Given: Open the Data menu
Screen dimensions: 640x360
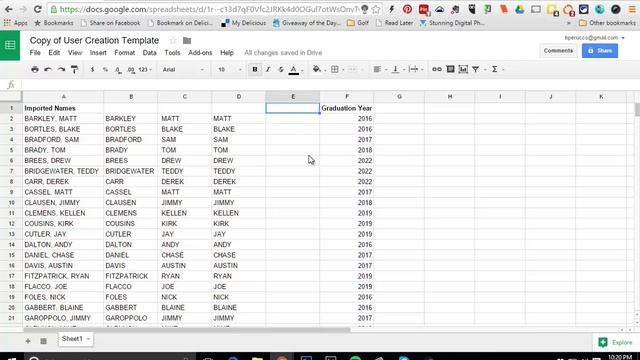Looking at the screenshot, I should pos(149,53).
